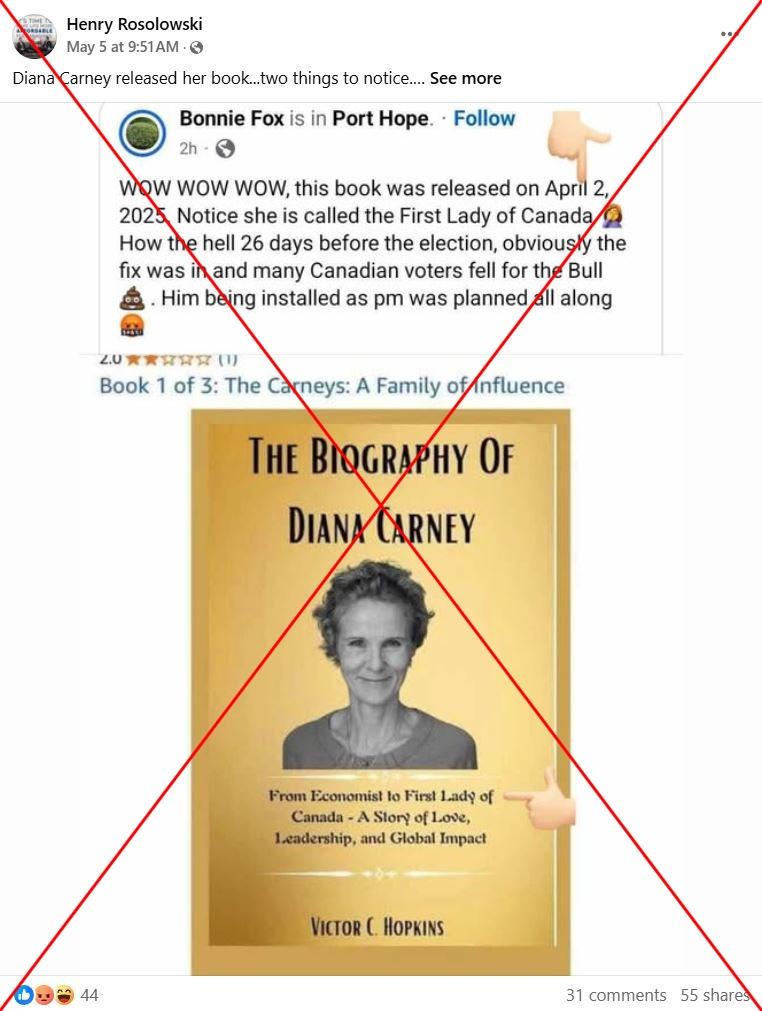Open the Port Hope location link
Viewport: 762px width, 1011px height.
pyautogui.click(x=381, y=118)
